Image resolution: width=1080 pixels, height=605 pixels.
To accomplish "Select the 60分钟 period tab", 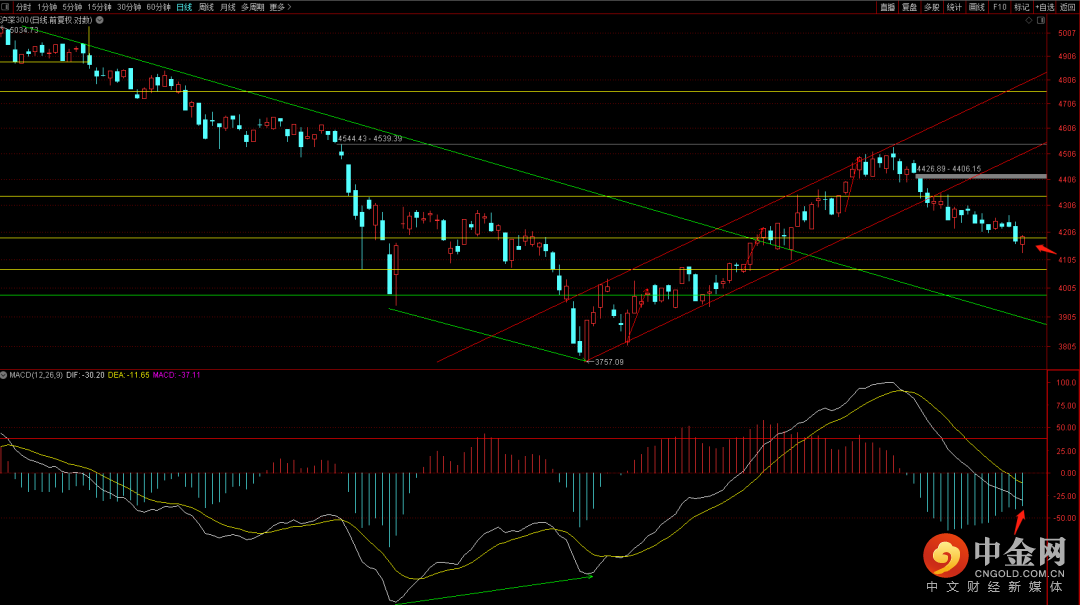I will (x=158, y=7).
